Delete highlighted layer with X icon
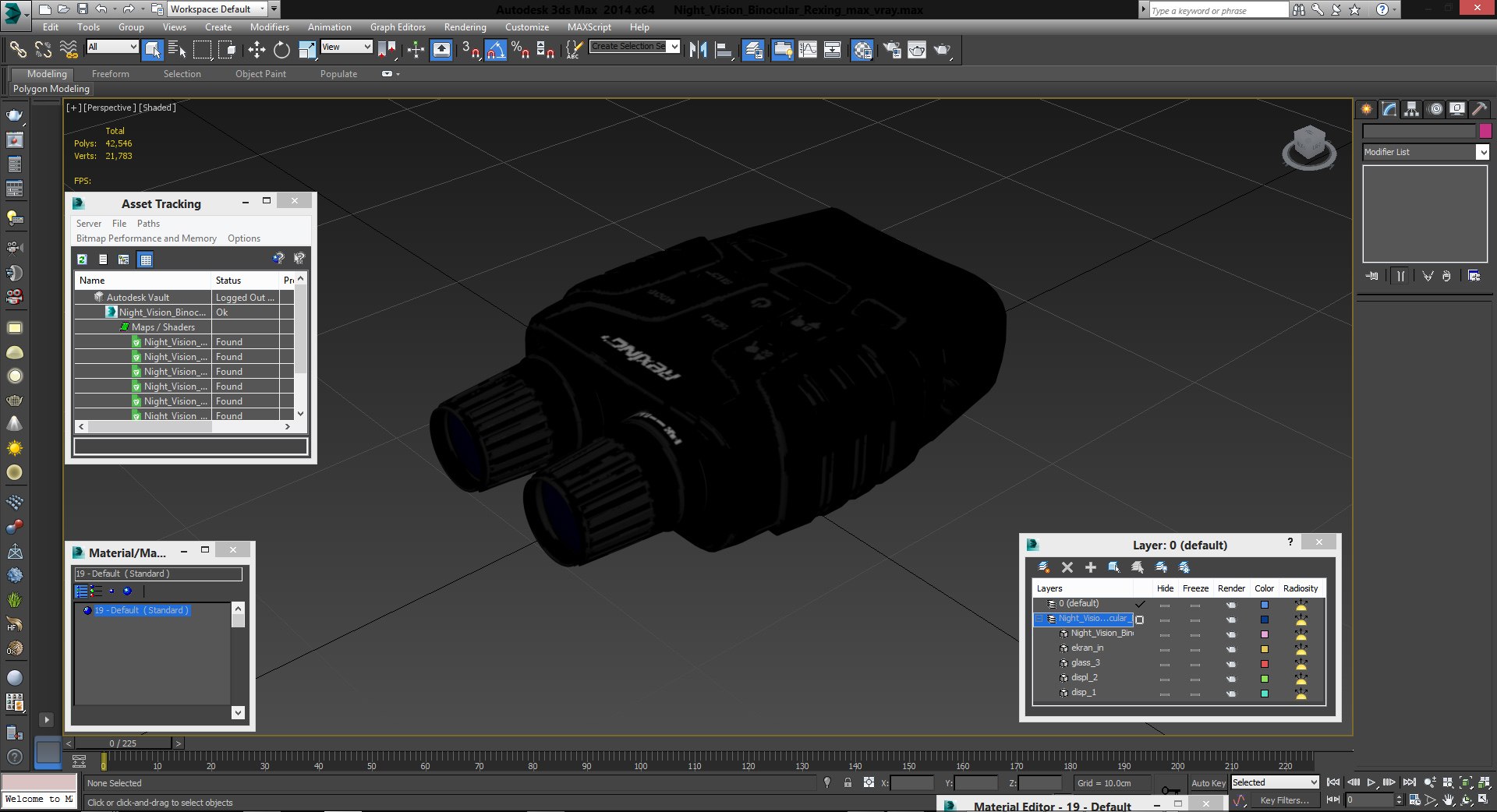 (x=1067, y=567)
